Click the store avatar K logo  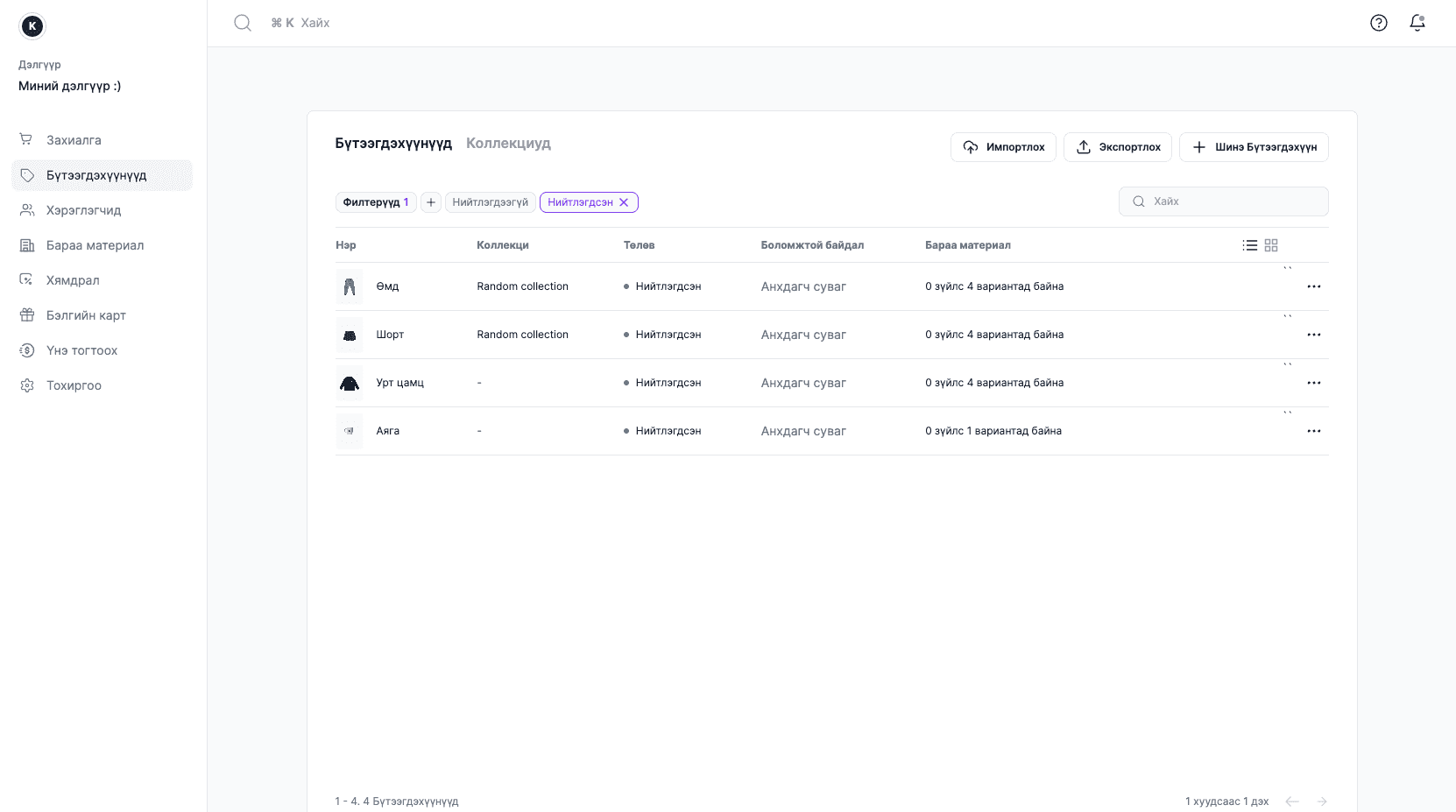[32, 26]
